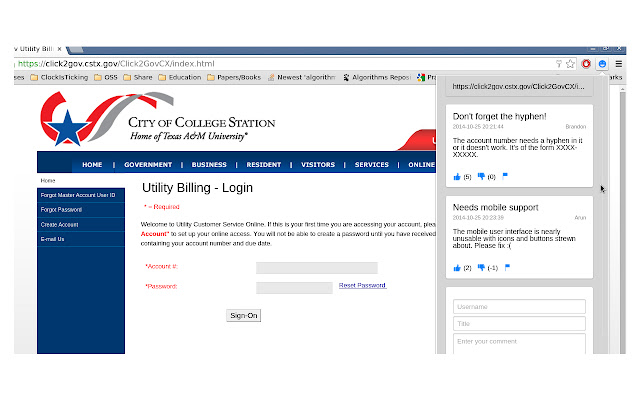The height and width of the screenshot is (400, 640).
Task: Thumbs up the "Don't forget the hyphen!" comment
Action: (x=457, y=176)
